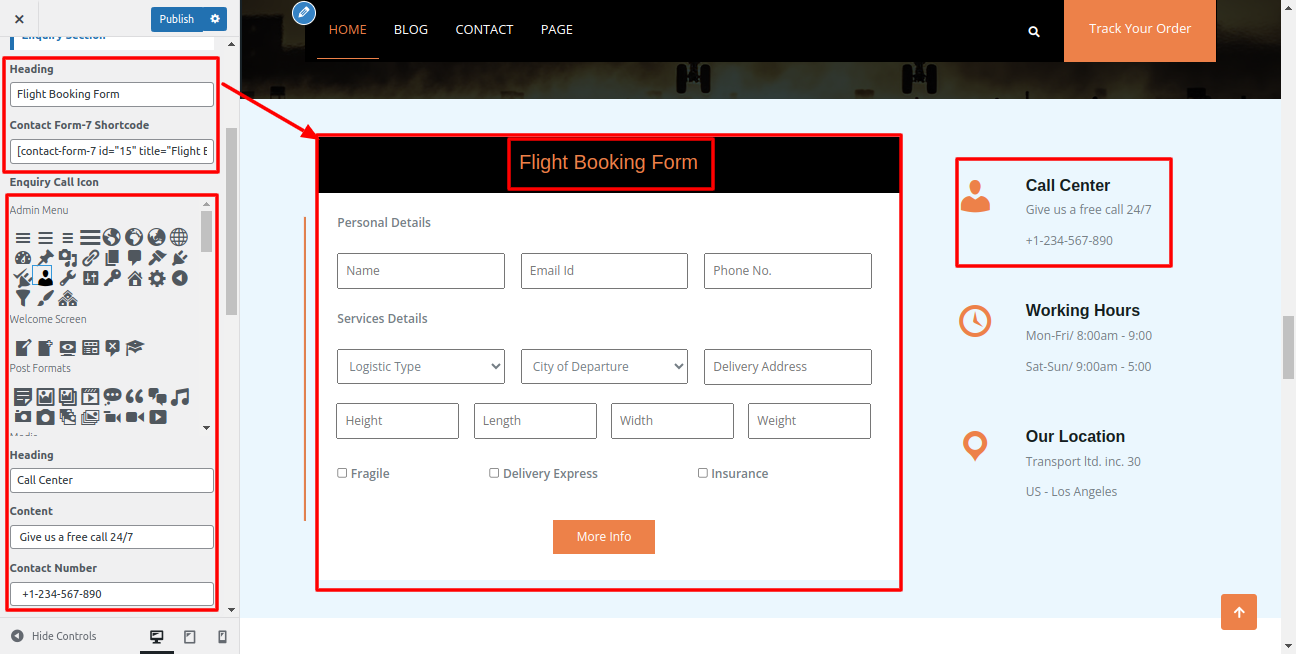The width and height of the screenshot is (1296, 654).
Task: Go to the BLOG menu item
Action: (x=411, y=29)
